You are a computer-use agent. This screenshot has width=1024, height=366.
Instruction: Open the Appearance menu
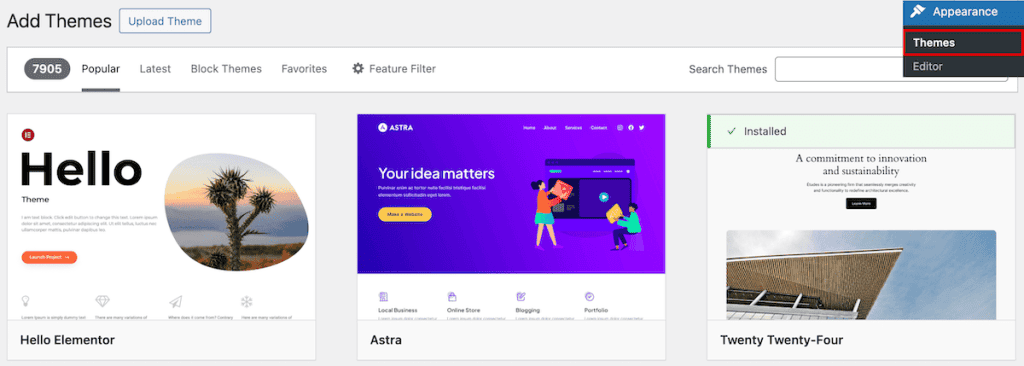pos(963,12)
